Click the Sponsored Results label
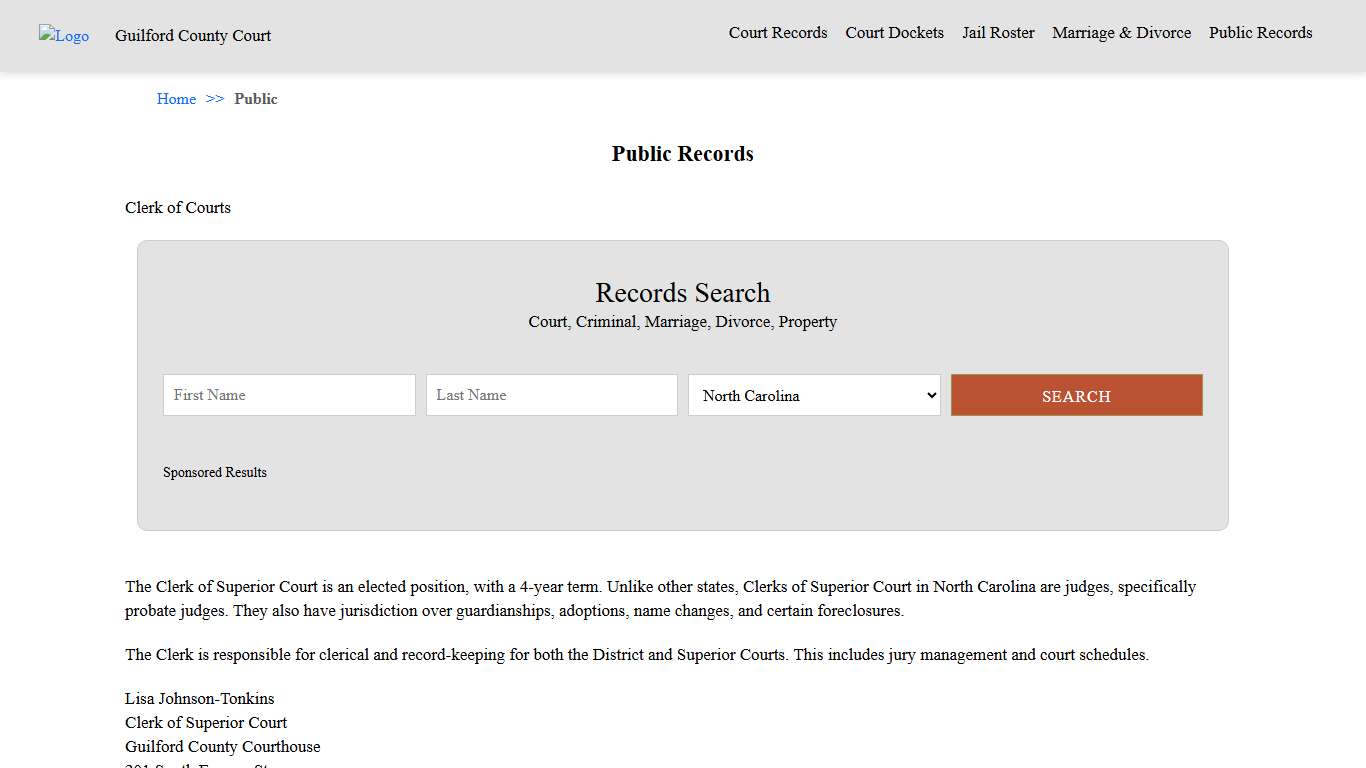The width and height of the screenshot is (1366, 768). pos(214,472)
